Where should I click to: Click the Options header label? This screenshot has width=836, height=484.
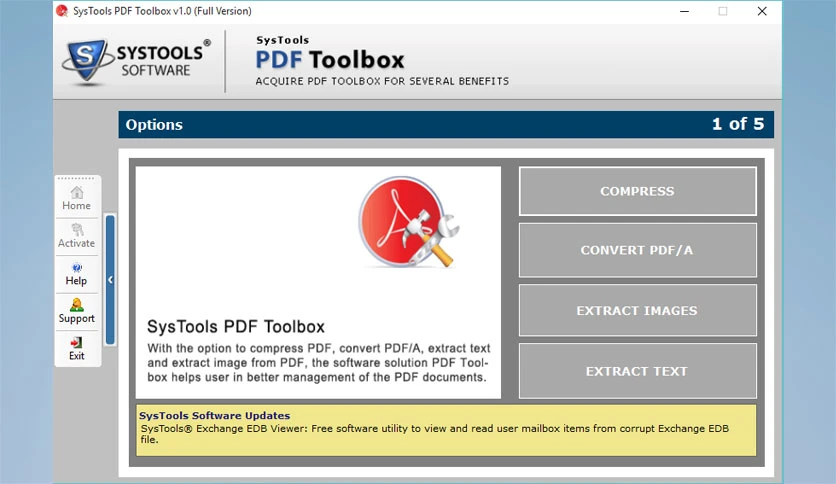[154, 125]
